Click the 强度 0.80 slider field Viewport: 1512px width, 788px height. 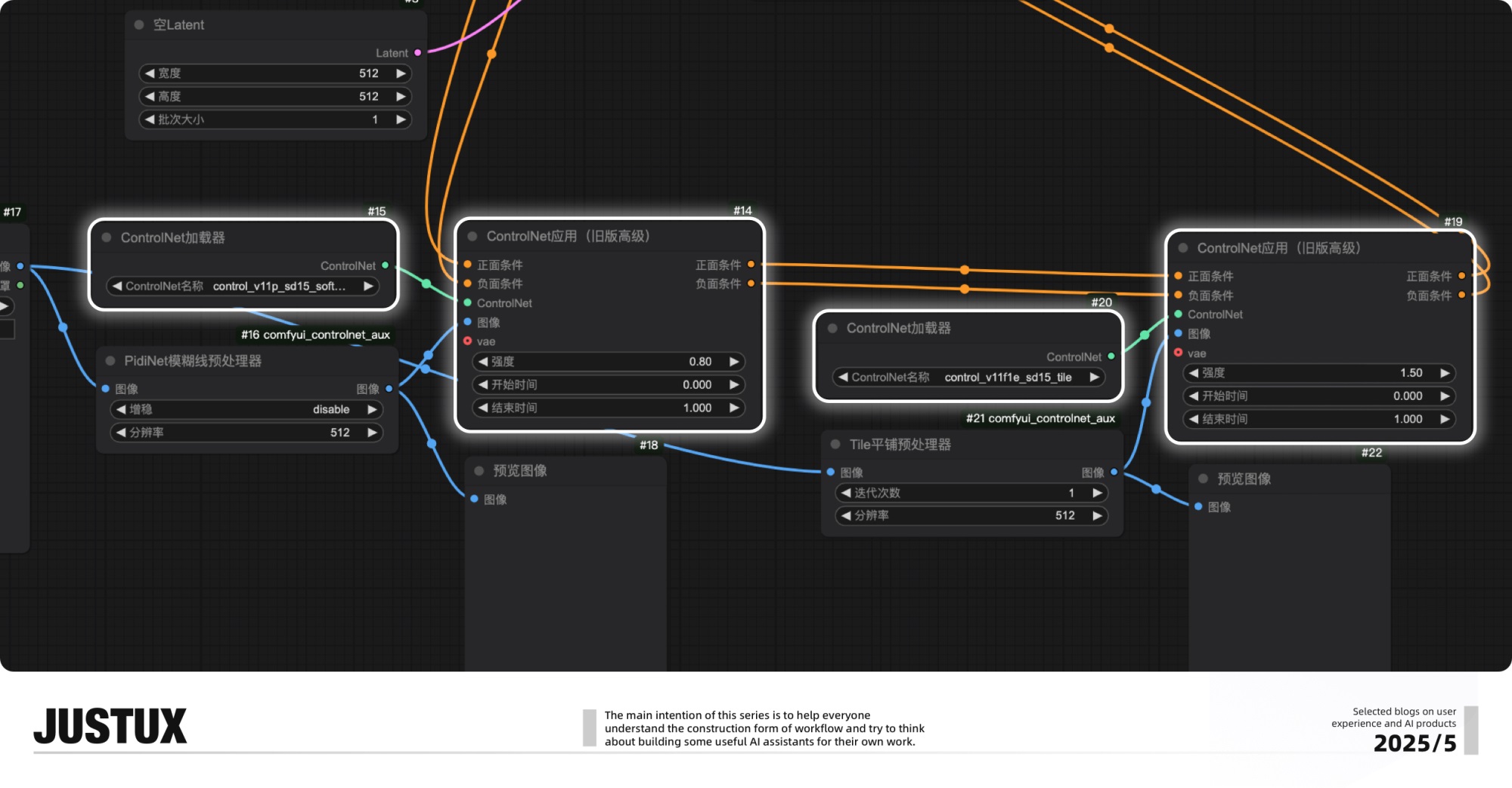pyautogui.click(x=609, y=362)
